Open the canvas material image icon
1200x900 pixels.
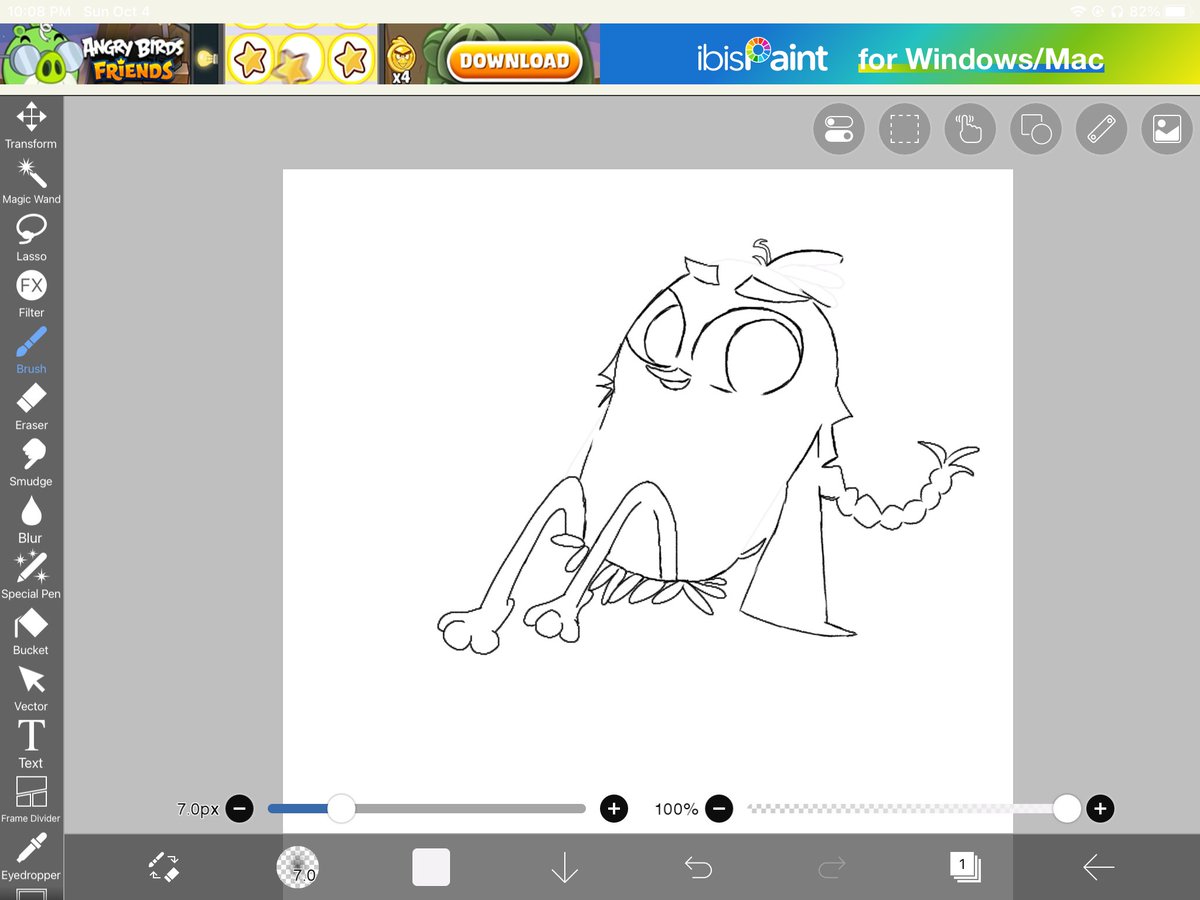pyautogui.click(x=1167, y=129)
